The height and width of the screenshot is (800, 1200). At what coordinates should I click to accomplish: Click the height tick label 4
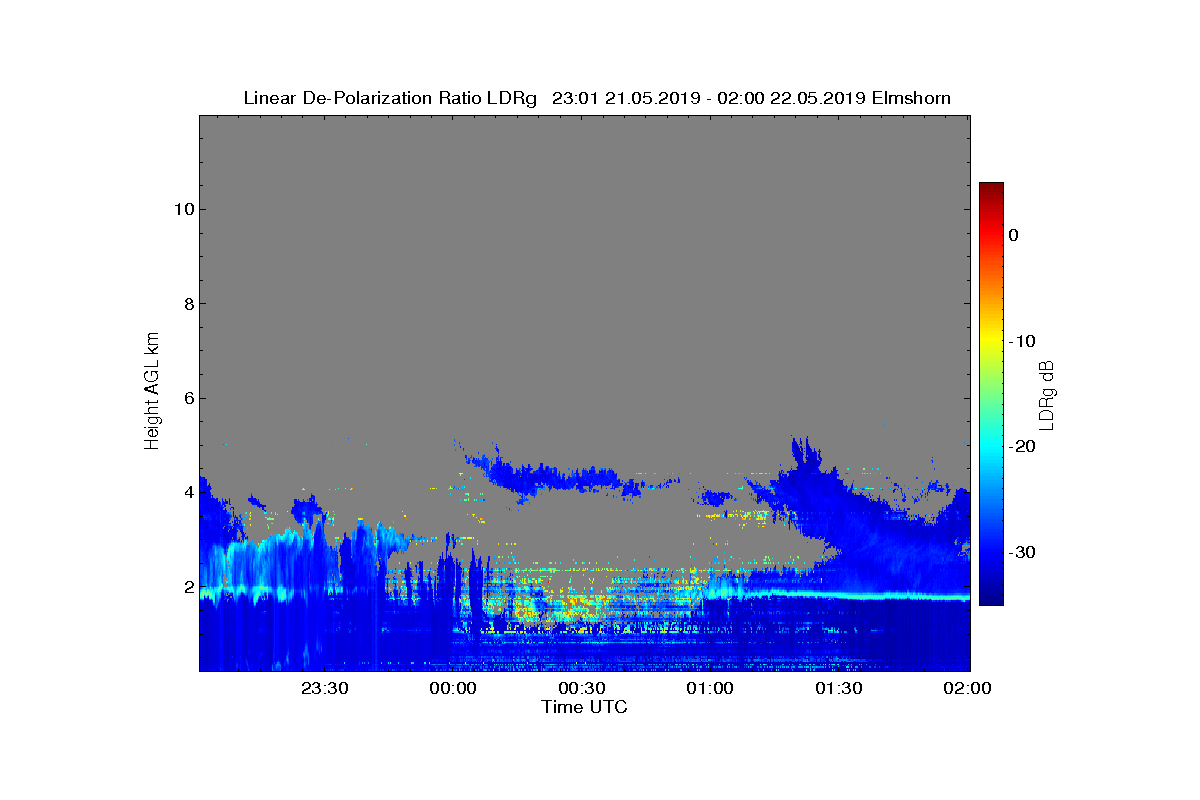click(188, 492)
